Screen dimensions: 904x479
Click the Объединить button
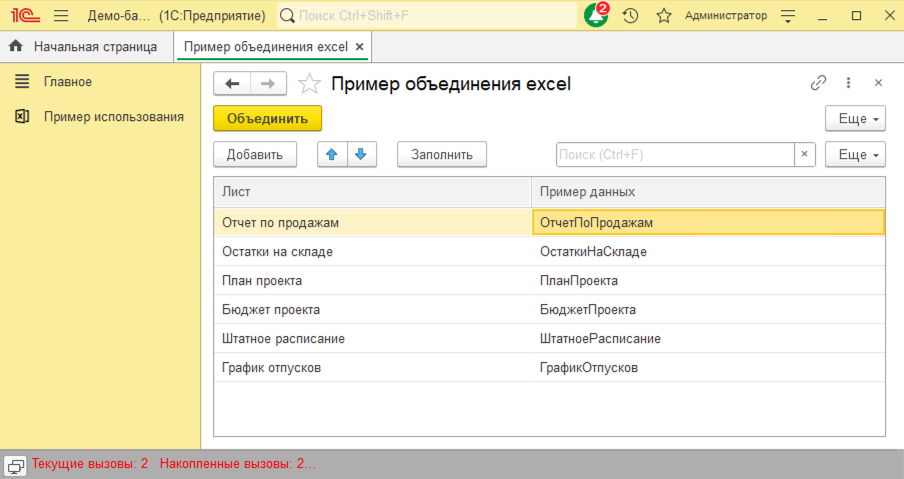tap(268, 119)
